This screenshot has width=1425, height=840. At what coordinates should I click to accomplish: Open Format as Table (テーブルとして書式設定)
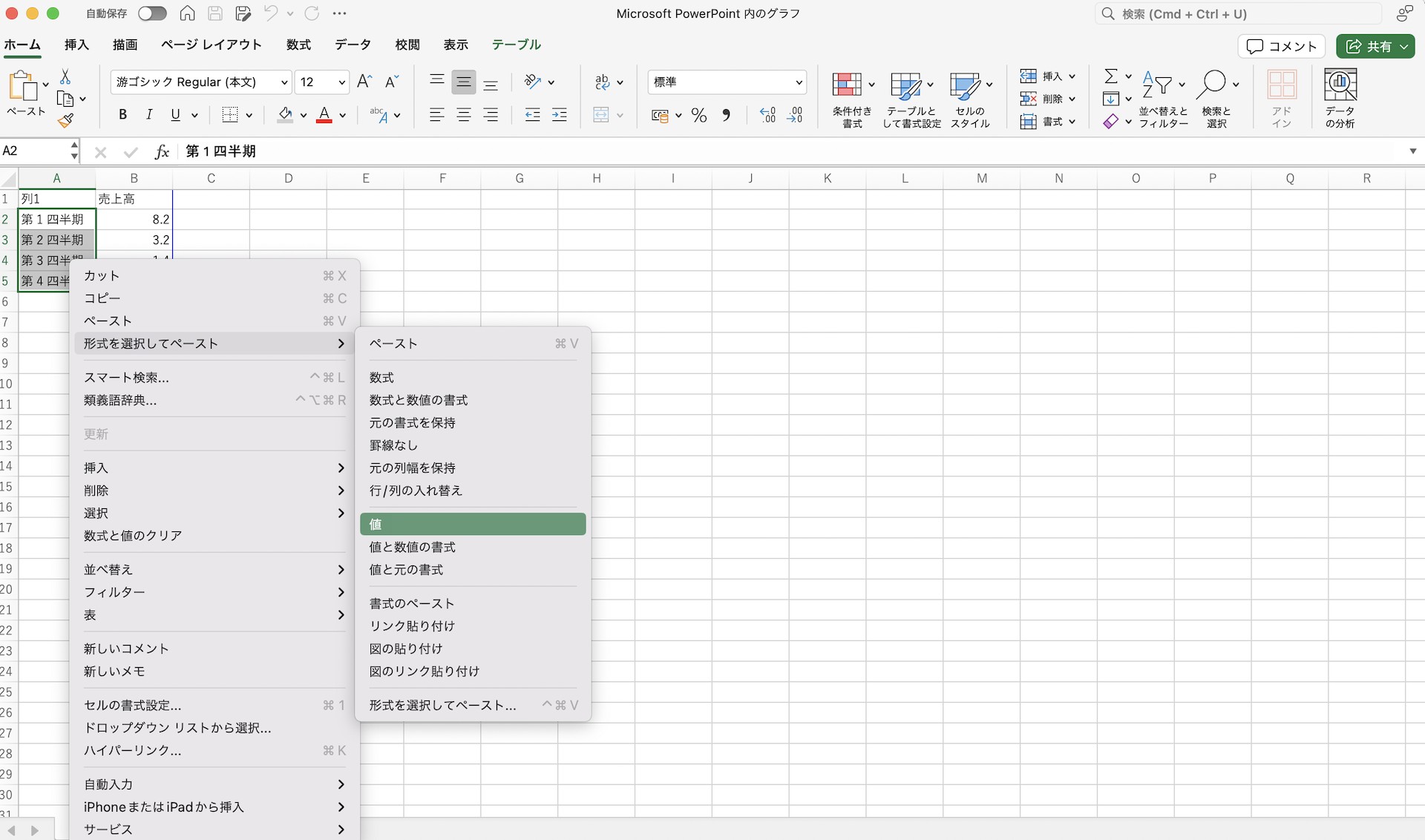tap(911, 99)
